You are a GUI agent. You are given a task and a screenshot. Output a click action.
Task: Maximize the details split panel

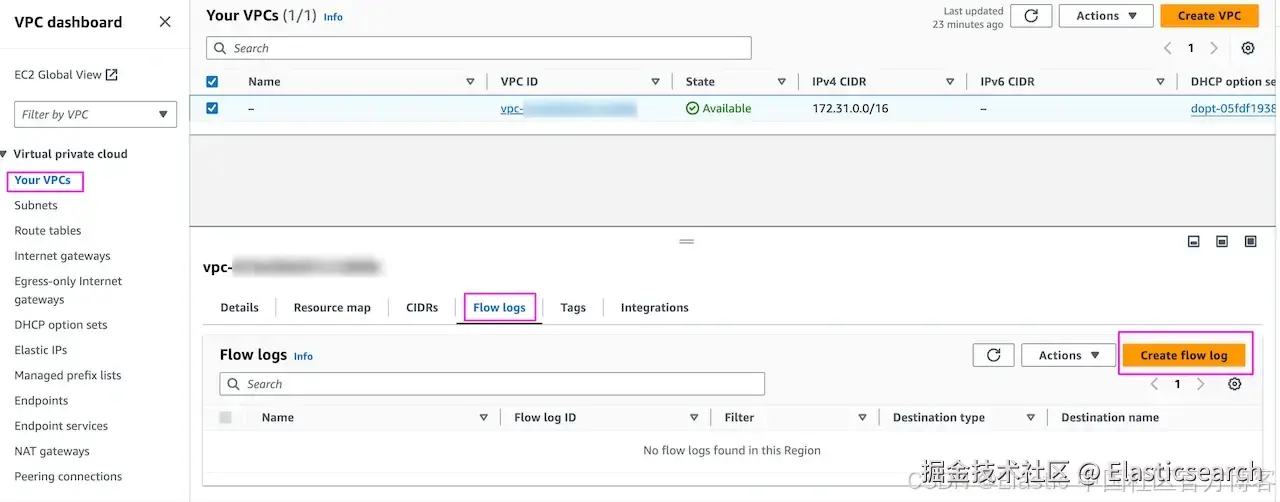pos(1250,242)
